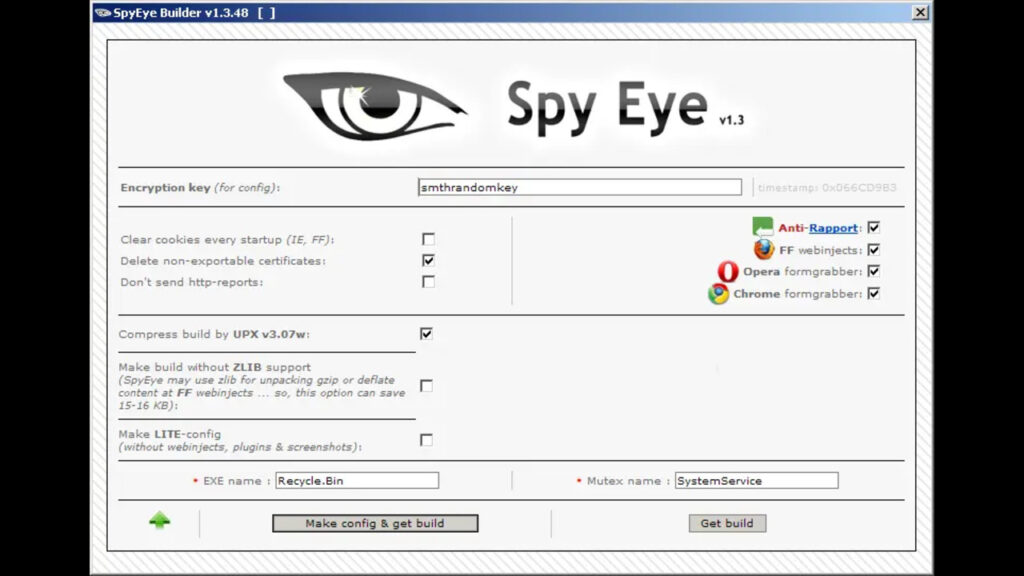The width and height of the screenshot is (1024, 576).
Task: Toggle the FF webinjects checkbox
Action: (x=873, y=249)
